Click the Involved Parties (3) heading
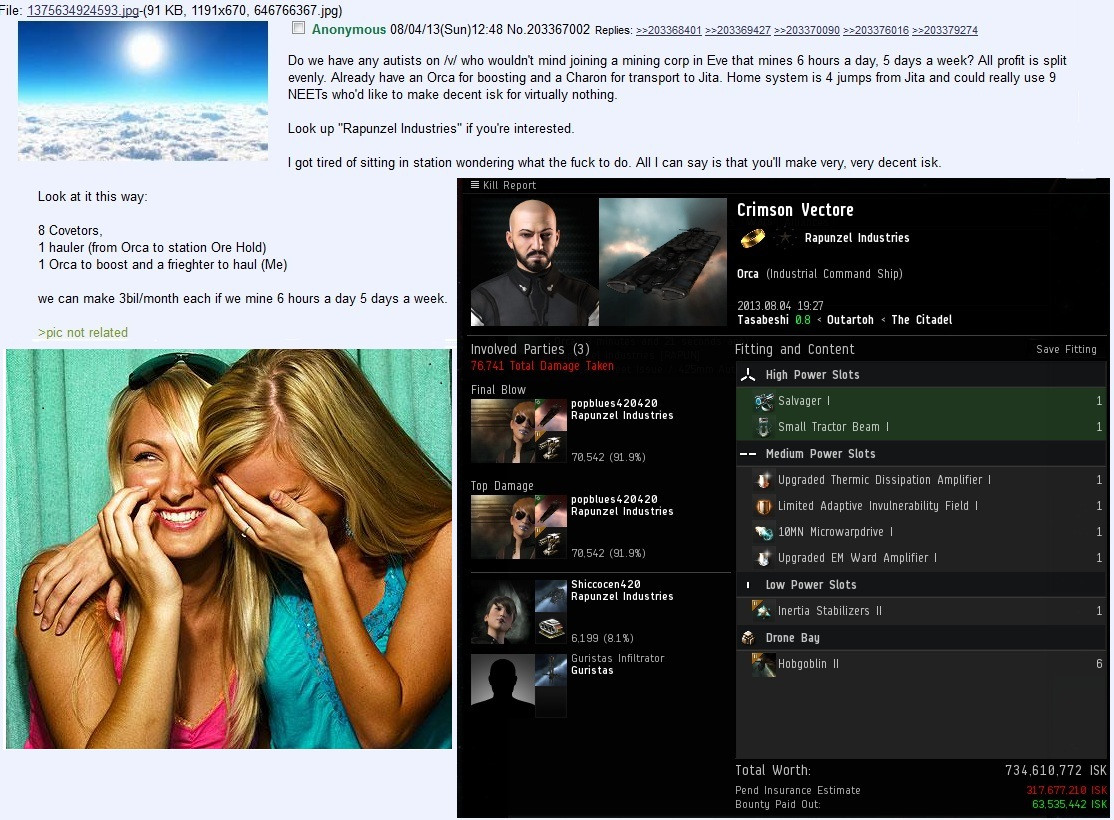 coord(530,349)
